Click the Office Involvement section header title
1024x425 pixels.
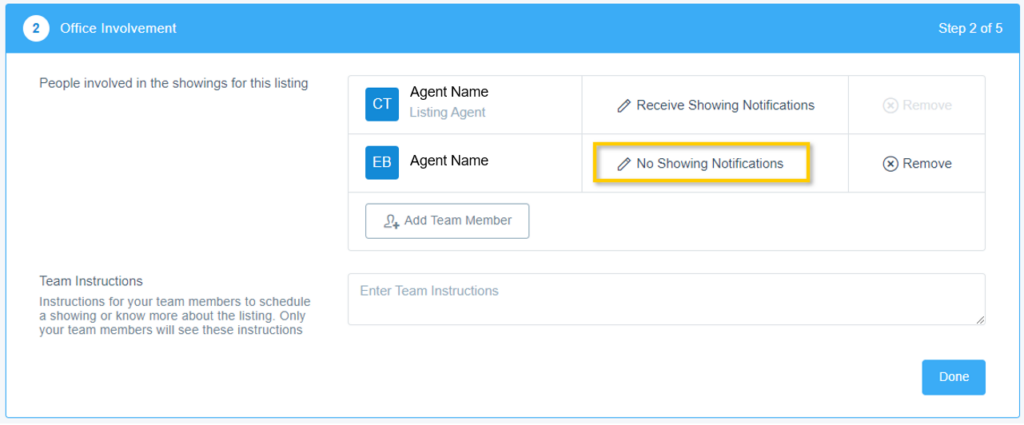pos(118,28)
